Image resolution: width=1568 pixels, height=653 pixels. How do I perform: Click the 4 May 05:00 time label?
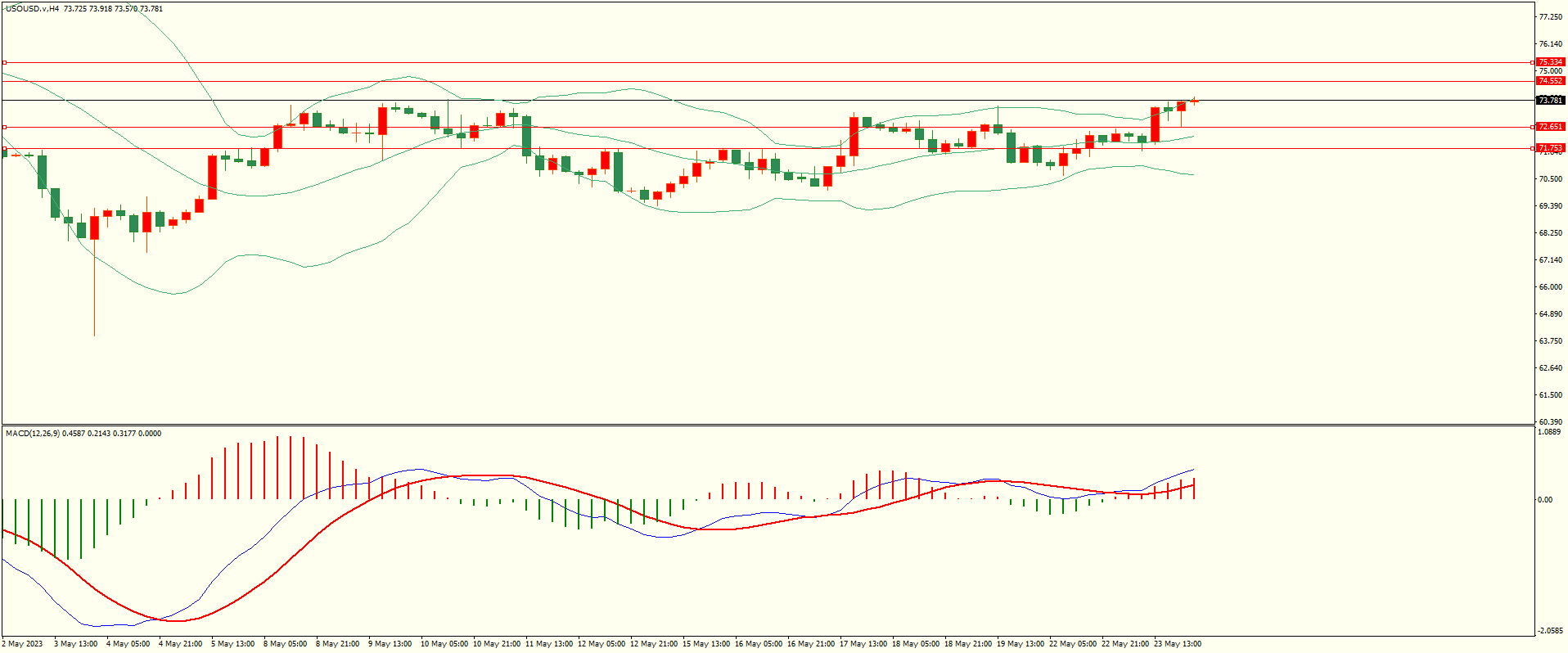point(128,644)
